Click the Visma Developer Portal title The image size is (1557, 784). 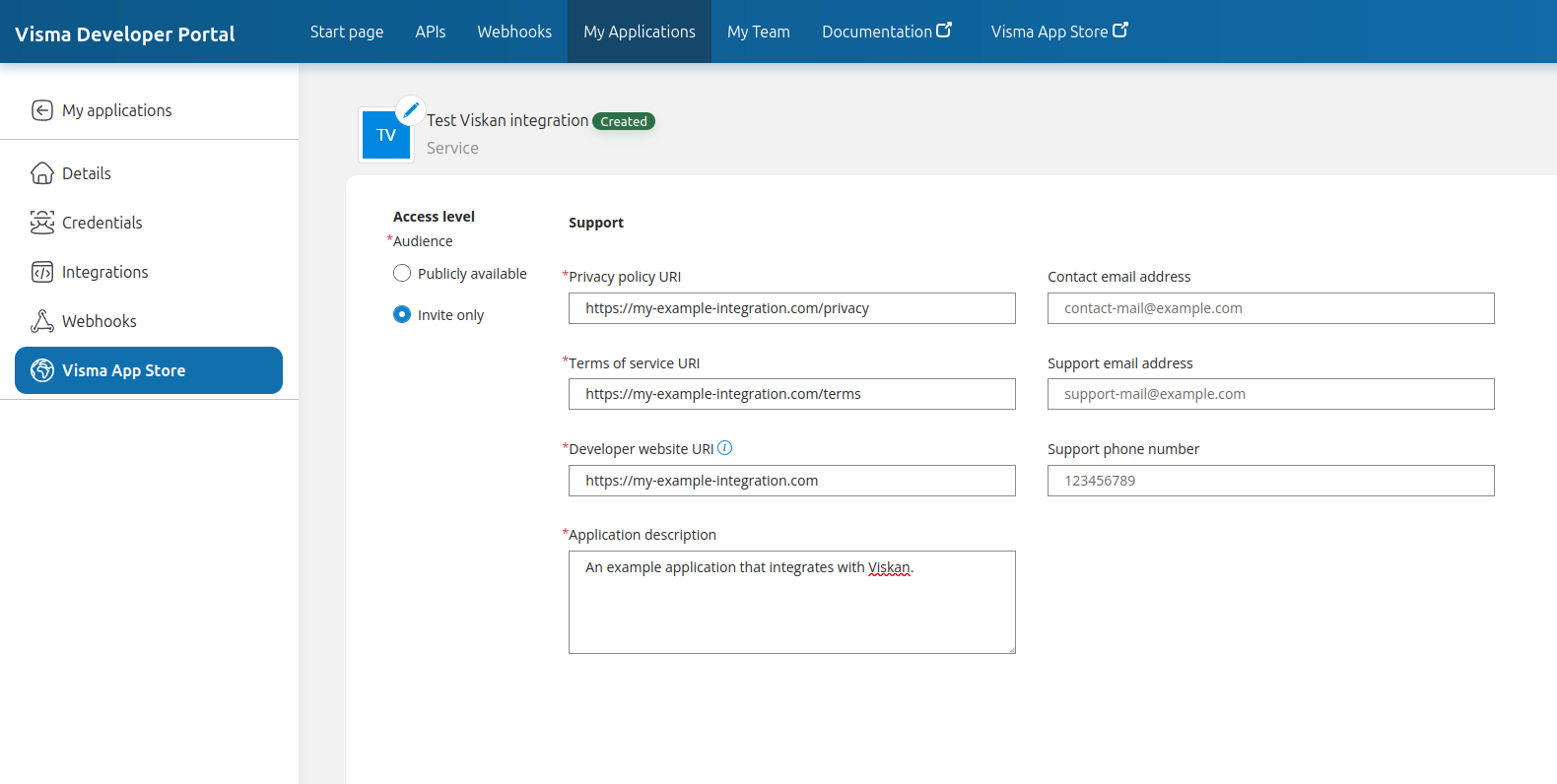125,34
